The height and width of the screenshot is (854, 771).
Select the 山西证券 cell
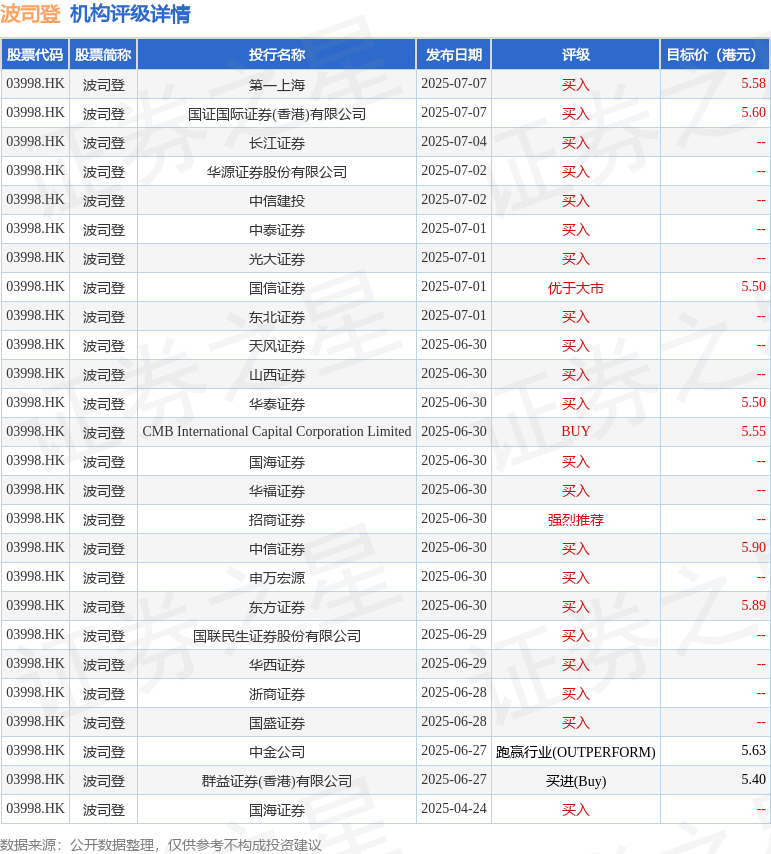[x=277, y=375]
